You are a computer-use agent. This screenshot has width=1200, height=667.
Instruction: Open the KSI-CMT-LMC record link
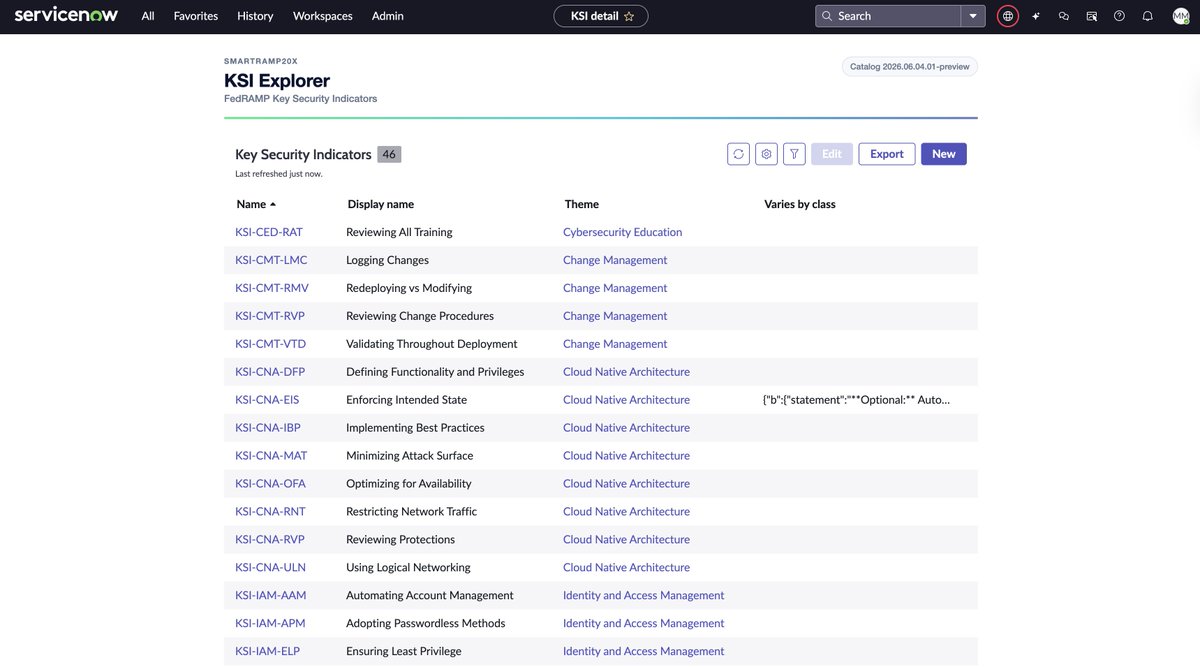(x=271, y=260)
